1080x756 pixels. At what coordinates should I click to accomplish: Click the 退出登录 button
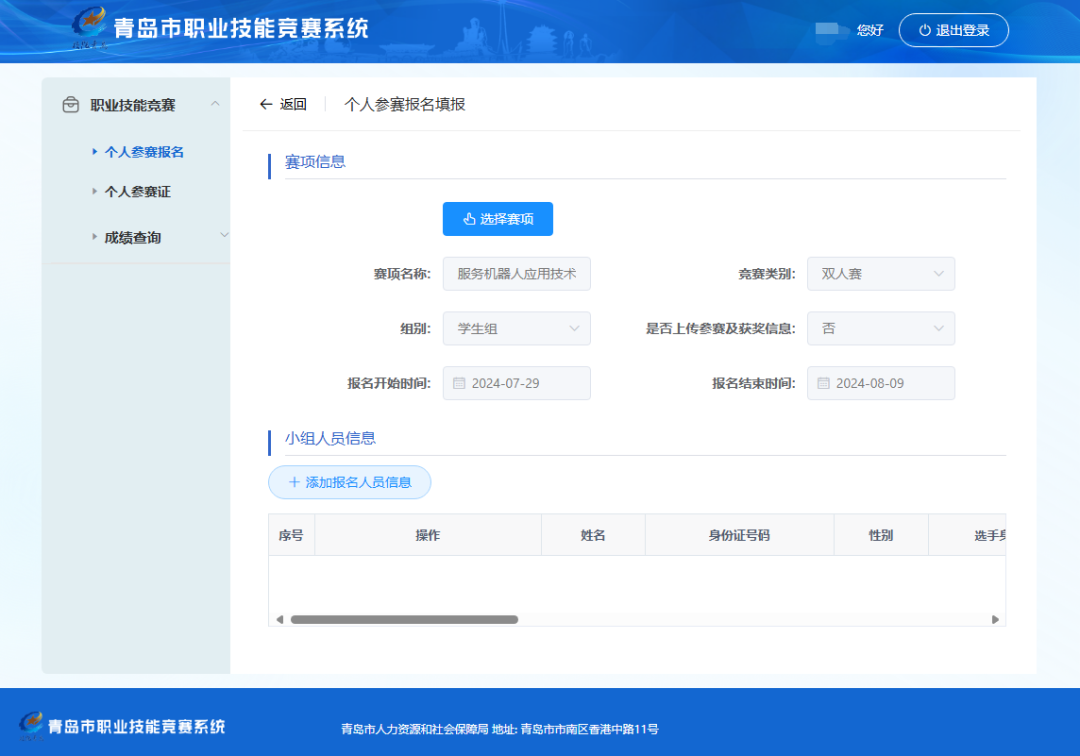click(953, 29)
